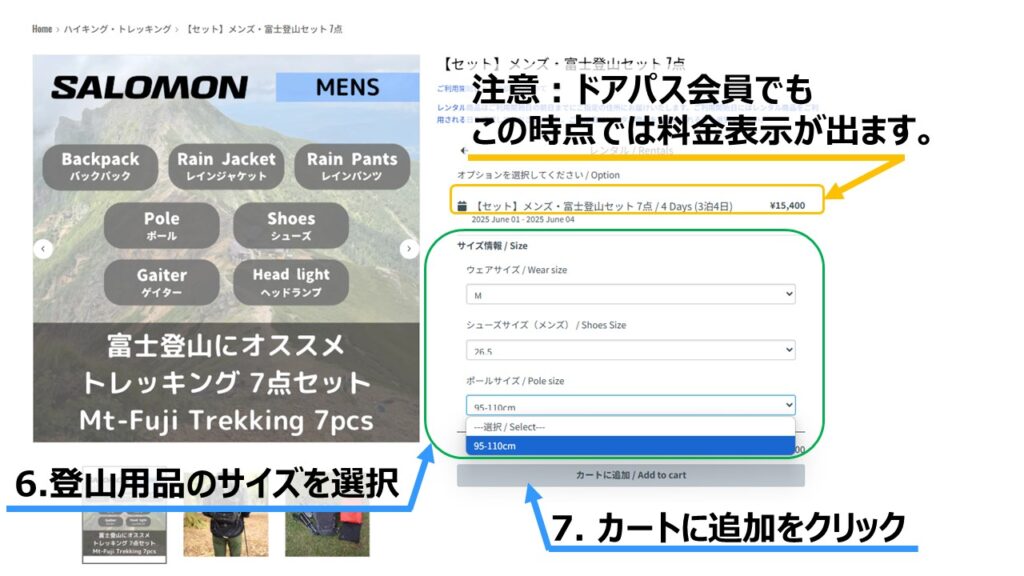Click the main Salomon MENS product image

pyautogui.click(x=226, y=248)
